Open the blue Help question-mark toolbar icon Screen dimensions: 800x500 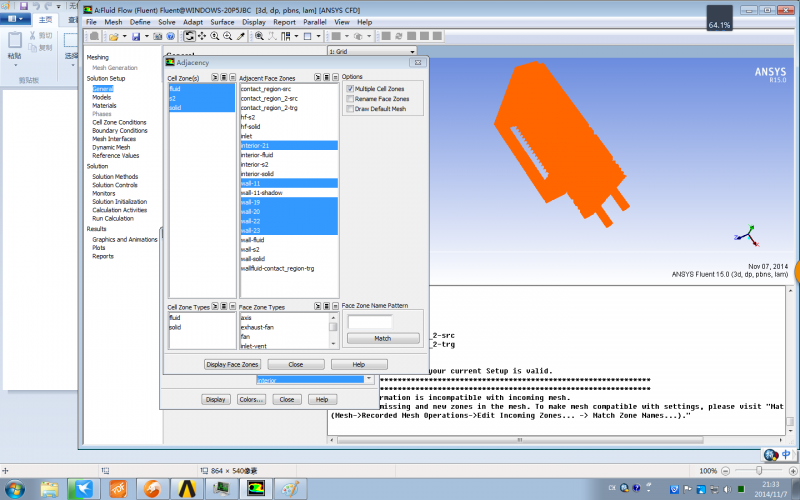(x=170, y=36)
